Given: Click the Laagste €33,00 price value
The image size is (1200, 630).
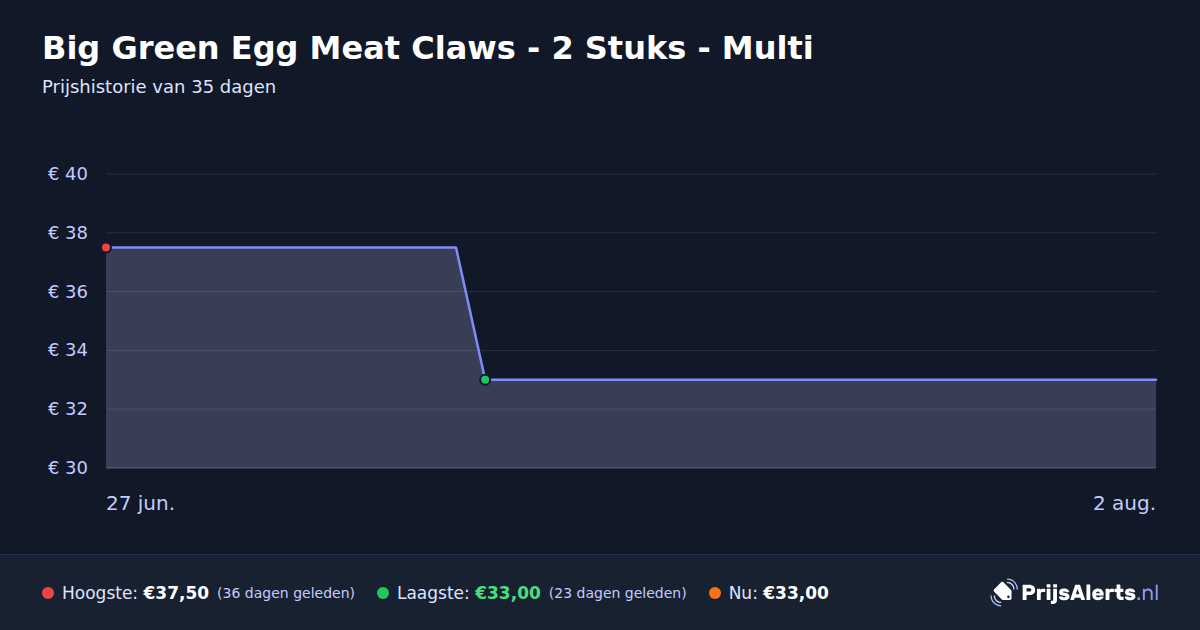Looking at the screenshot, I should pos(508,593).
